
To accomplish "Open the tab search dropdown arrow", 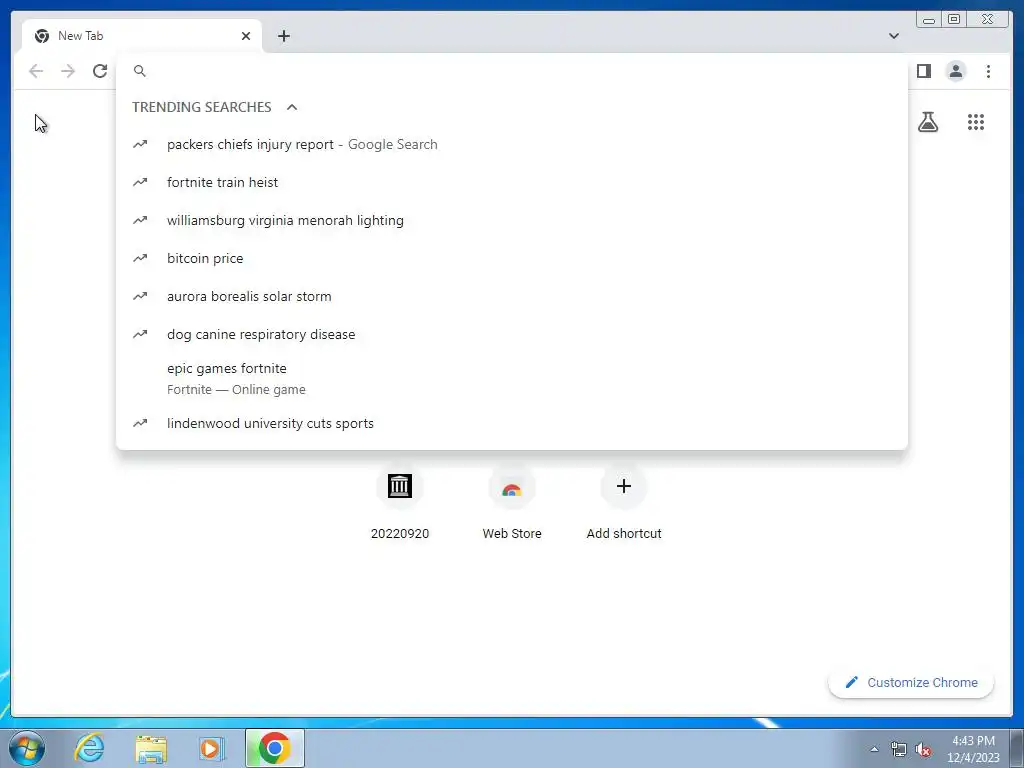I will click(893, 36).
